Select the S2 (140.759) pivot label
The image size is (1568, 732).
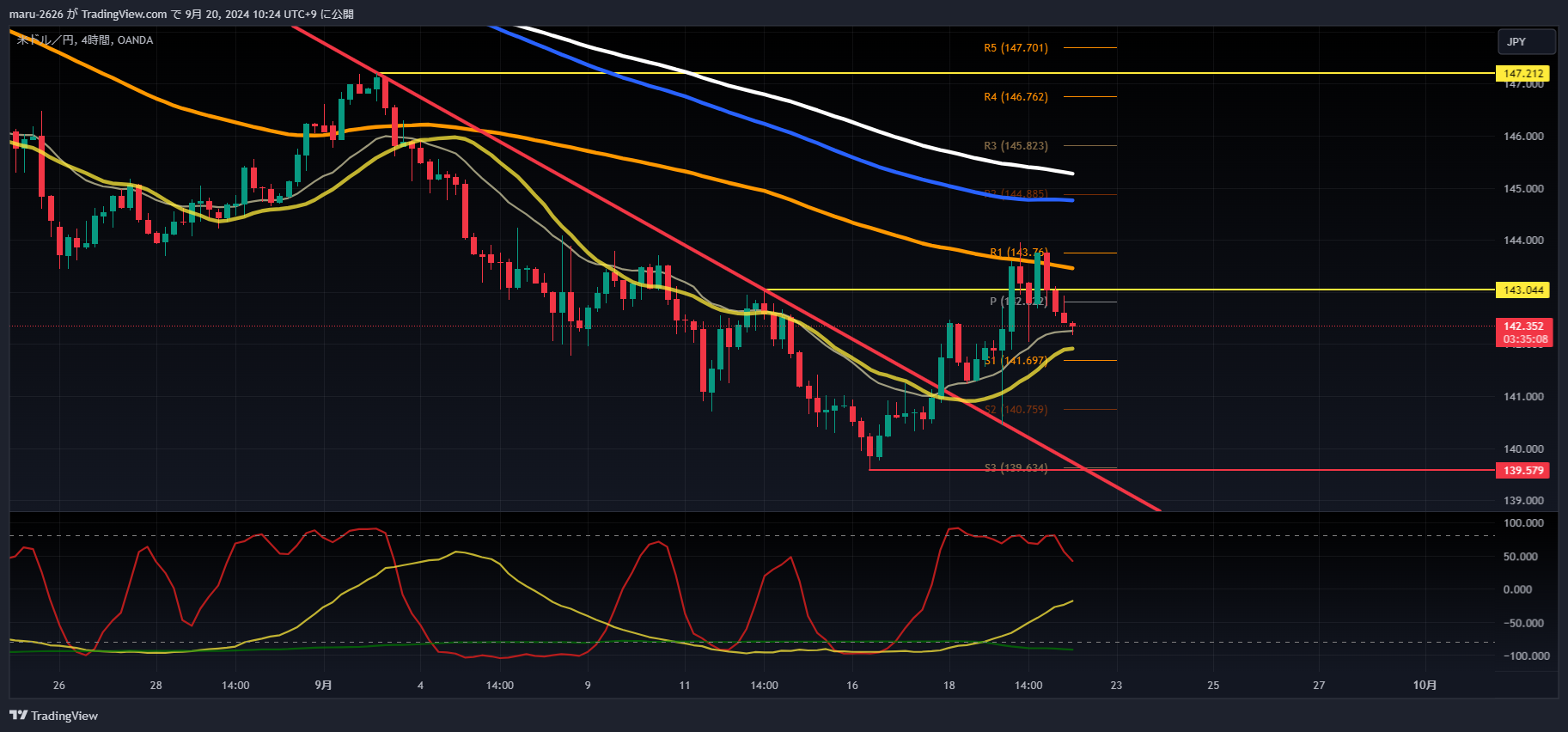(1016, 410)
